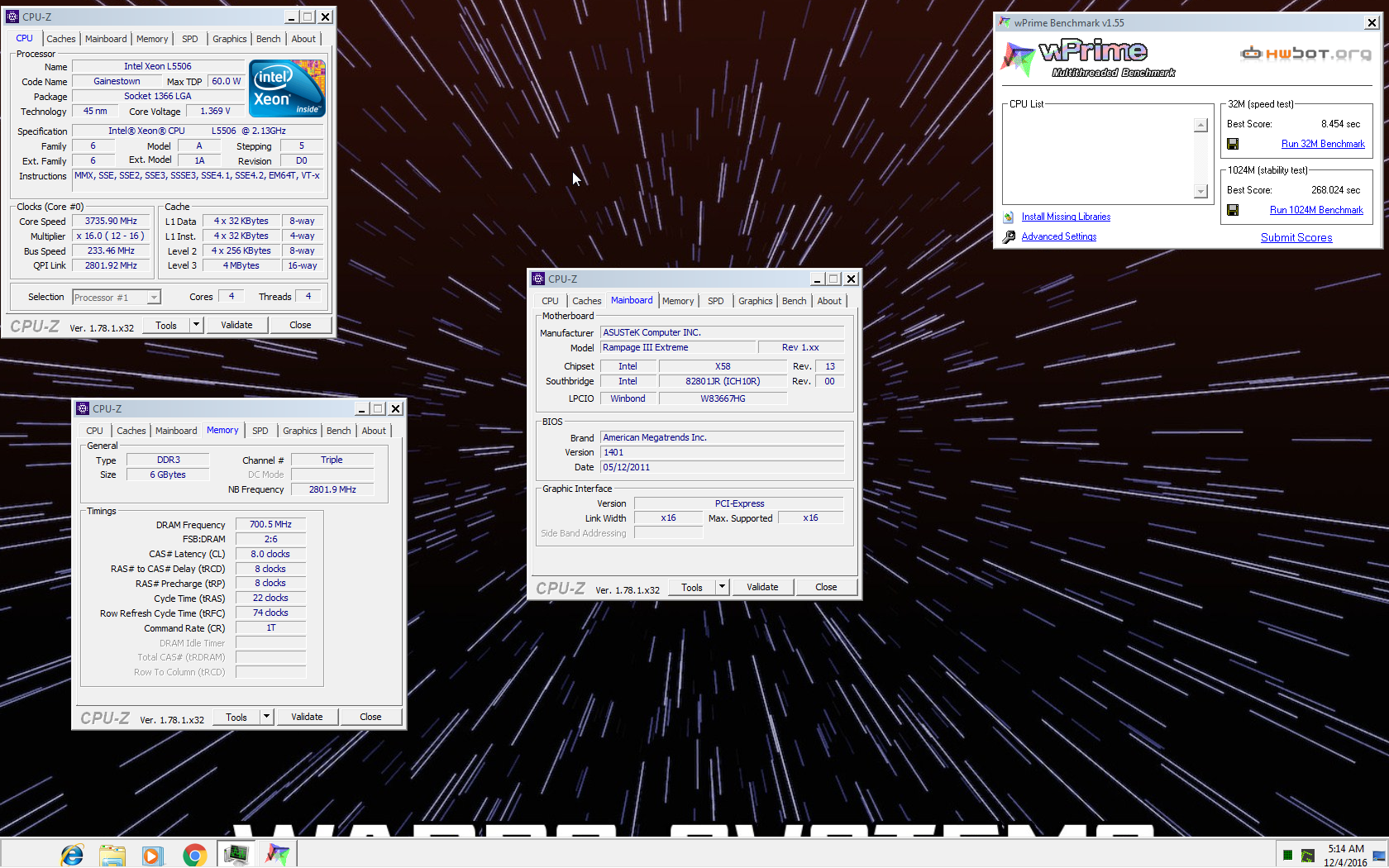The image size is (1389, 868).
Task: Click the CPU-Z taskbar icon
Action: (236, 854)
